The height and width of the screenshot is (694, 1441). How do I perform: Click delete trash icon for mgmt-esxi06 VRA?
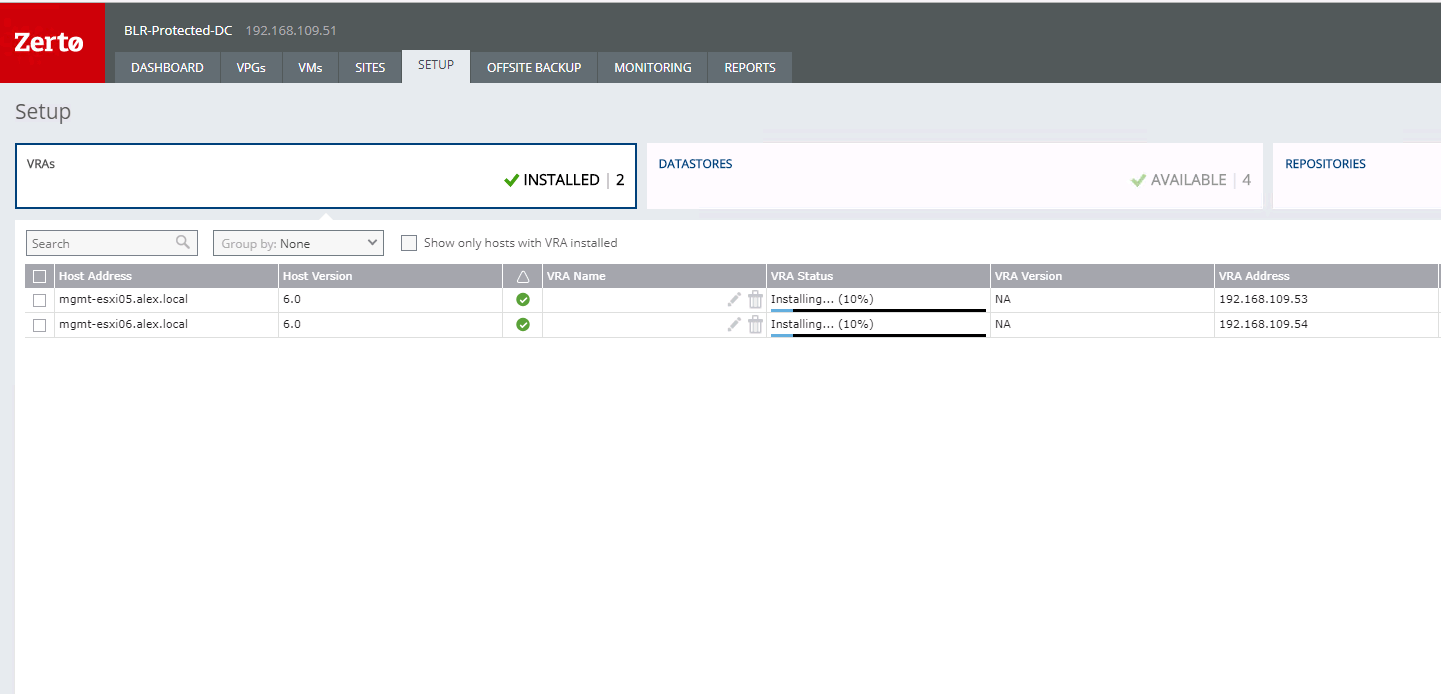[755, 324]
